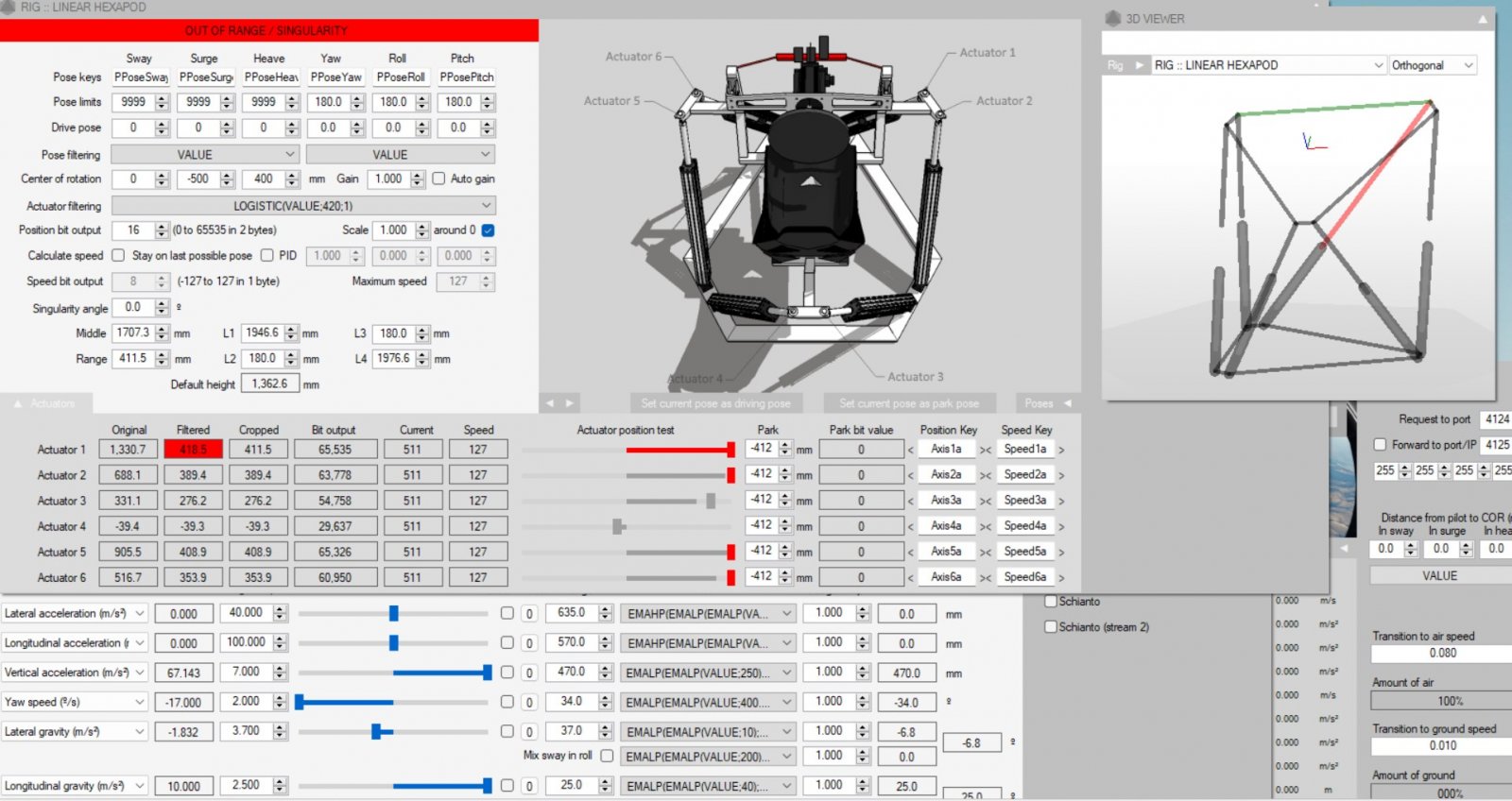1512x801 pixels.
Task: Enable the Auto gain checkbox
Action: tap(438, 179)
